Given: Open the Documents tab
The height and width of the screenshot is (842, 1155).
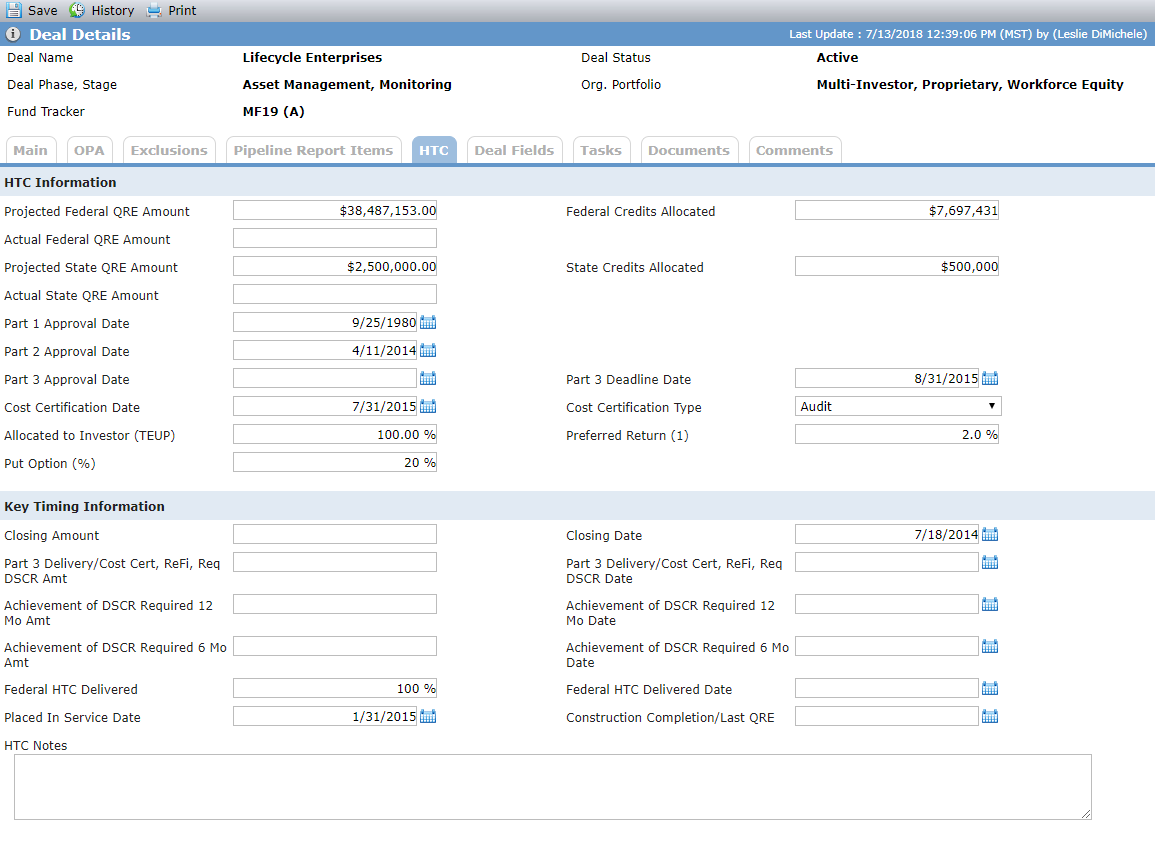Looking at the screenshot, I should (x=689, y=150).
